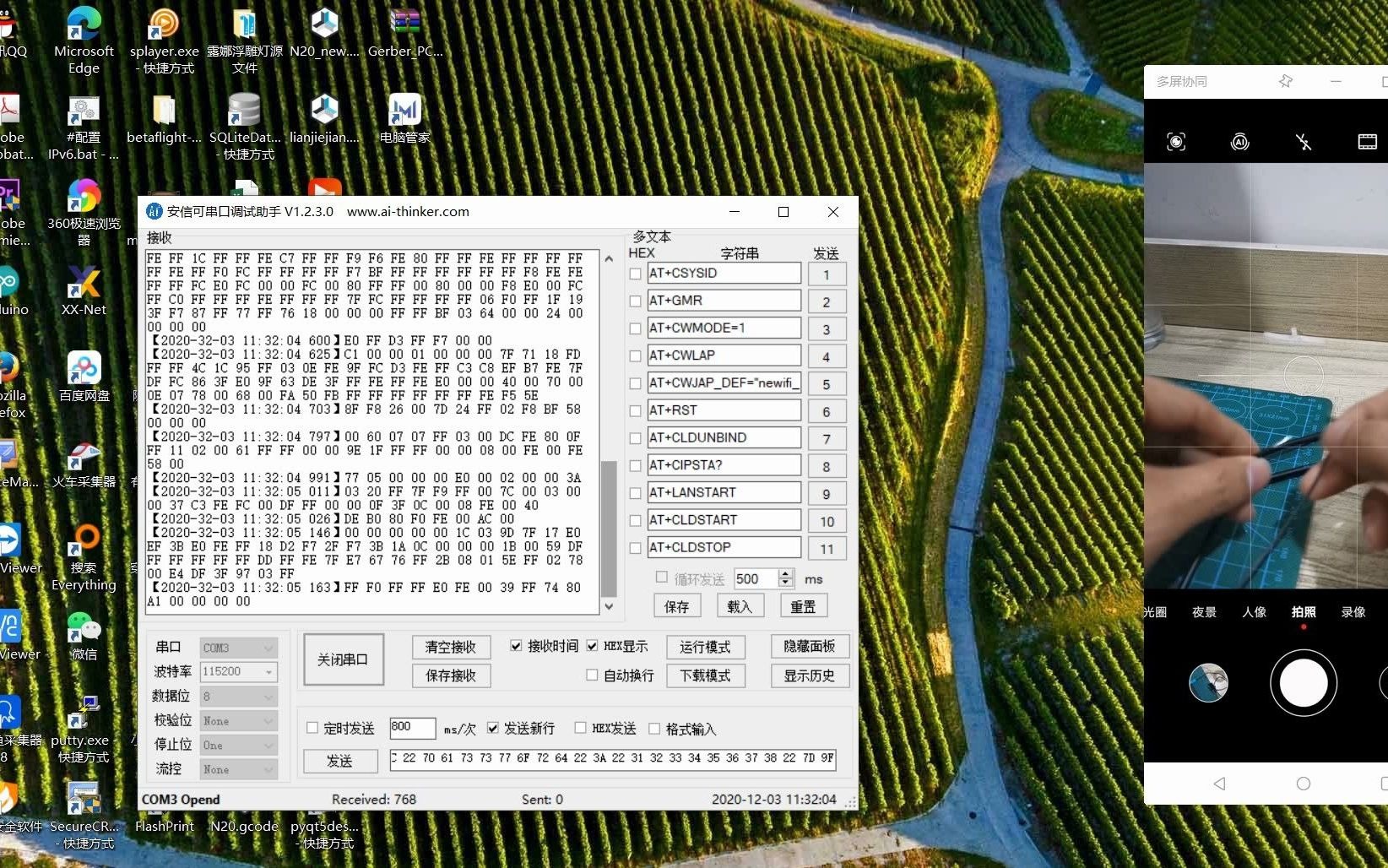Viewport: 1388px width, 868px height.
Task: Enable 定时发送 checkbox
Action: (x=312, y=728)
